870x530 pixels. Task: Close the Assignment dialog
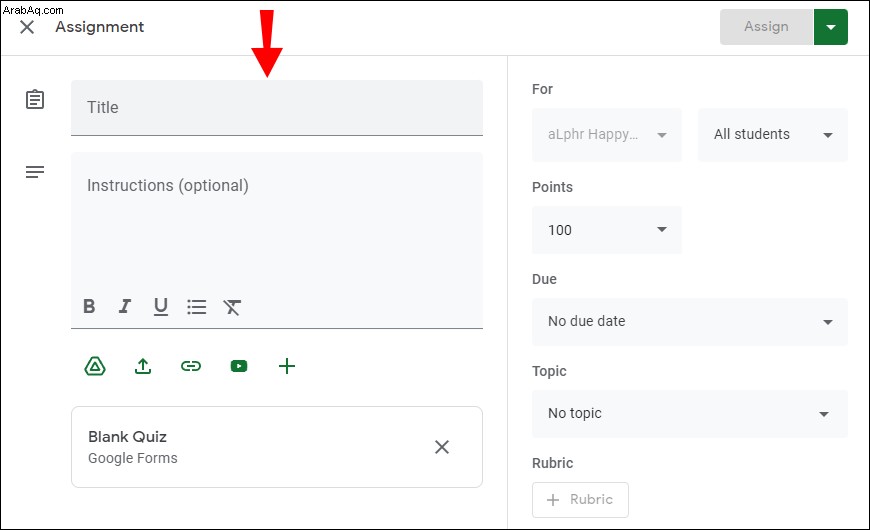27,27
